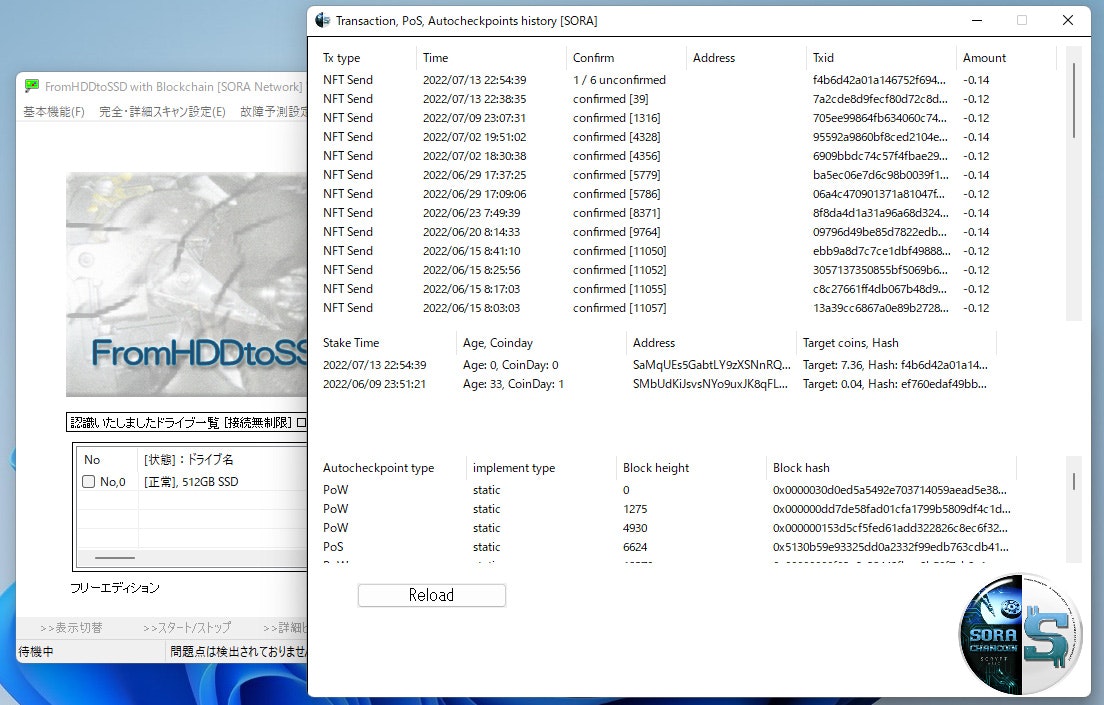1104x705 pixels.
Task: Click the >>表示切替 button
Action: (71, 628)
